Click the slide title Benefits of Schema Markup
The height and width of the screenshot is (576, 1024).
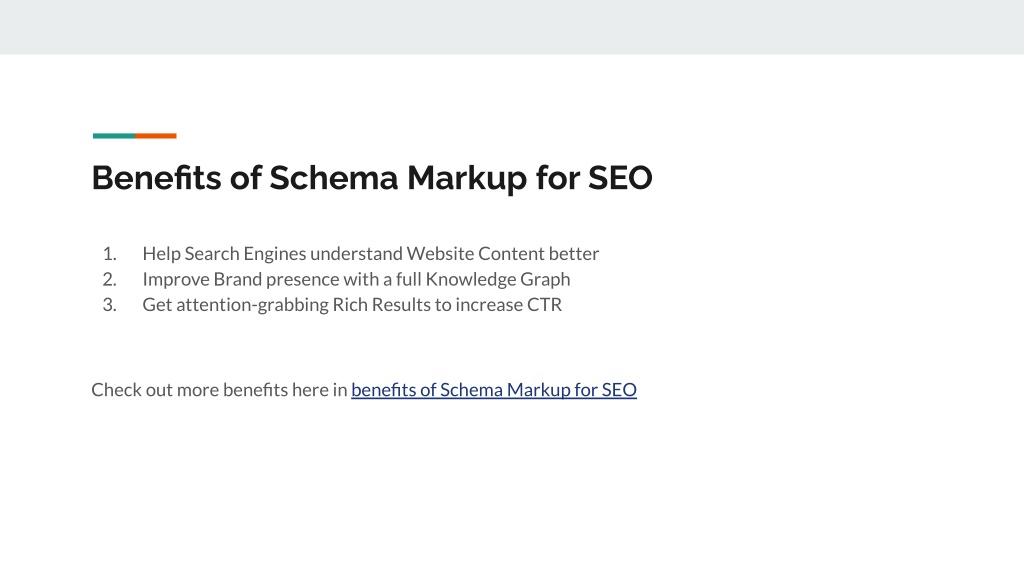(x=372, y=178)
